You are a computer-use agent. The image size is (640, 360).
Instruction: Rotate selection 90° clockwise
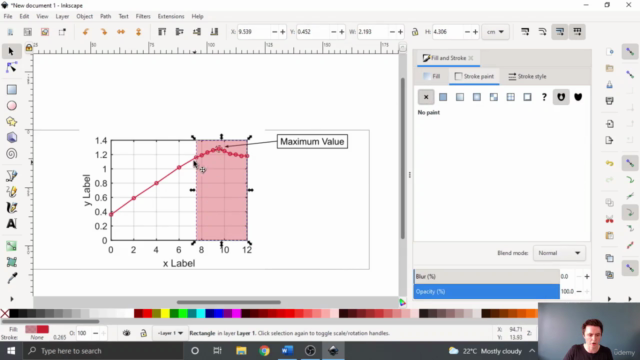[x=103, y=32]
